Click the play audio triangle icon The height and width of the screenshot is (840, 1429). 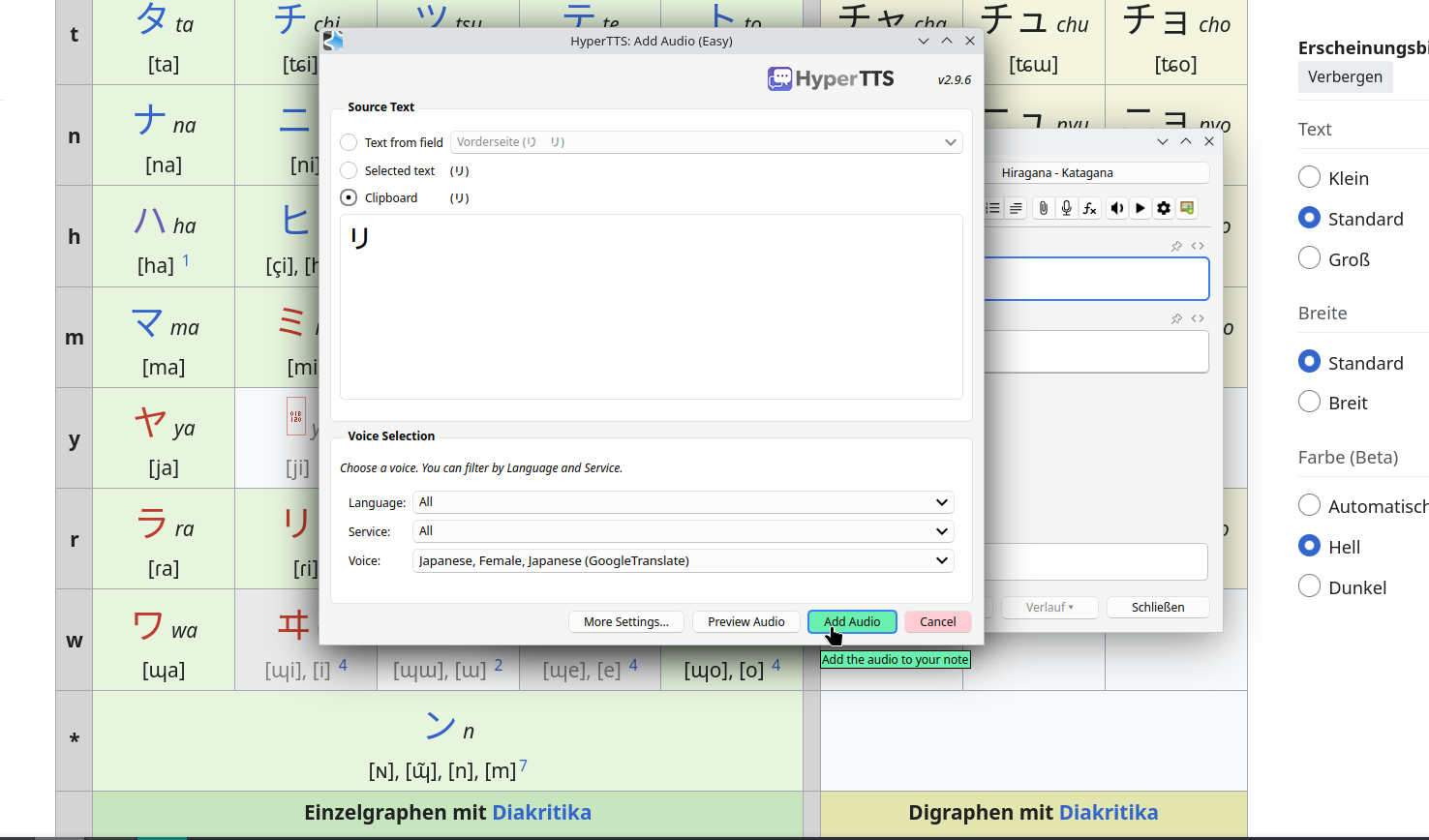1140,208
